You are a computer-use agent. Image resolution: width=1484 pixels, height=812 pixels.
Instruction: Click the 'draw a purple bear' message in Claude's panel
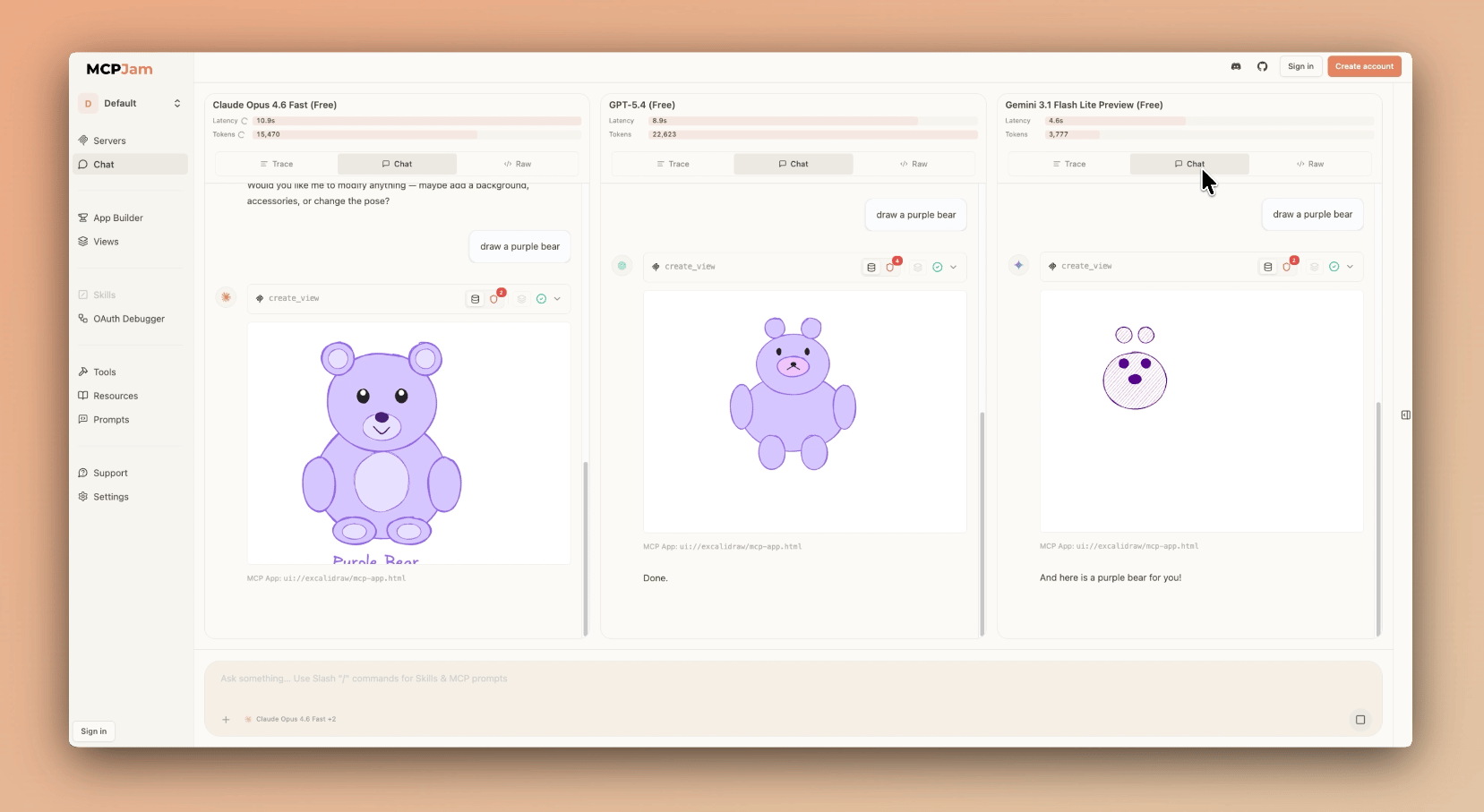519,247
